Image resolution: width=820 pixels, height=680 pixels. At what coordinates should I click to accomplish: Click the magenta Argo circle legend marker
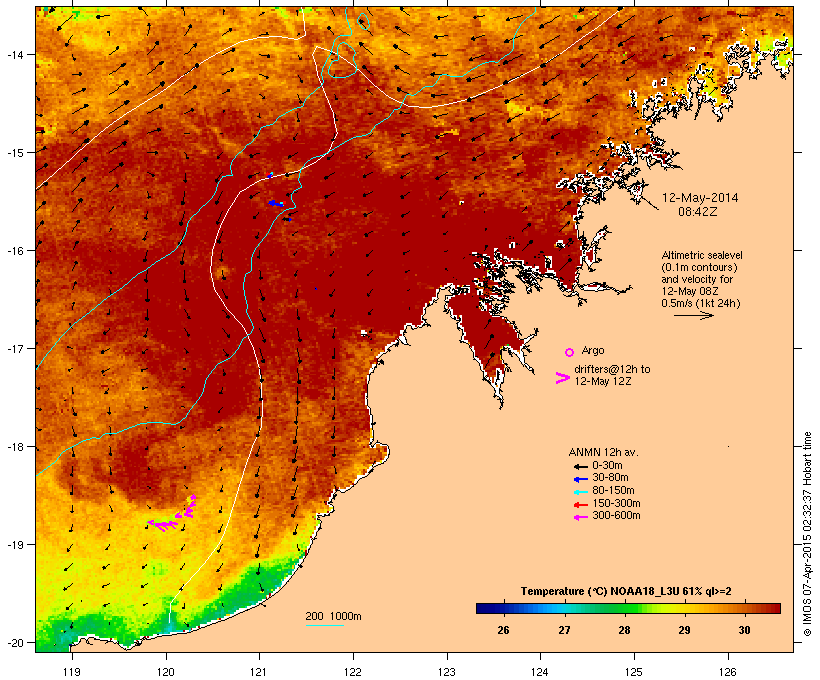pos(570,352)
